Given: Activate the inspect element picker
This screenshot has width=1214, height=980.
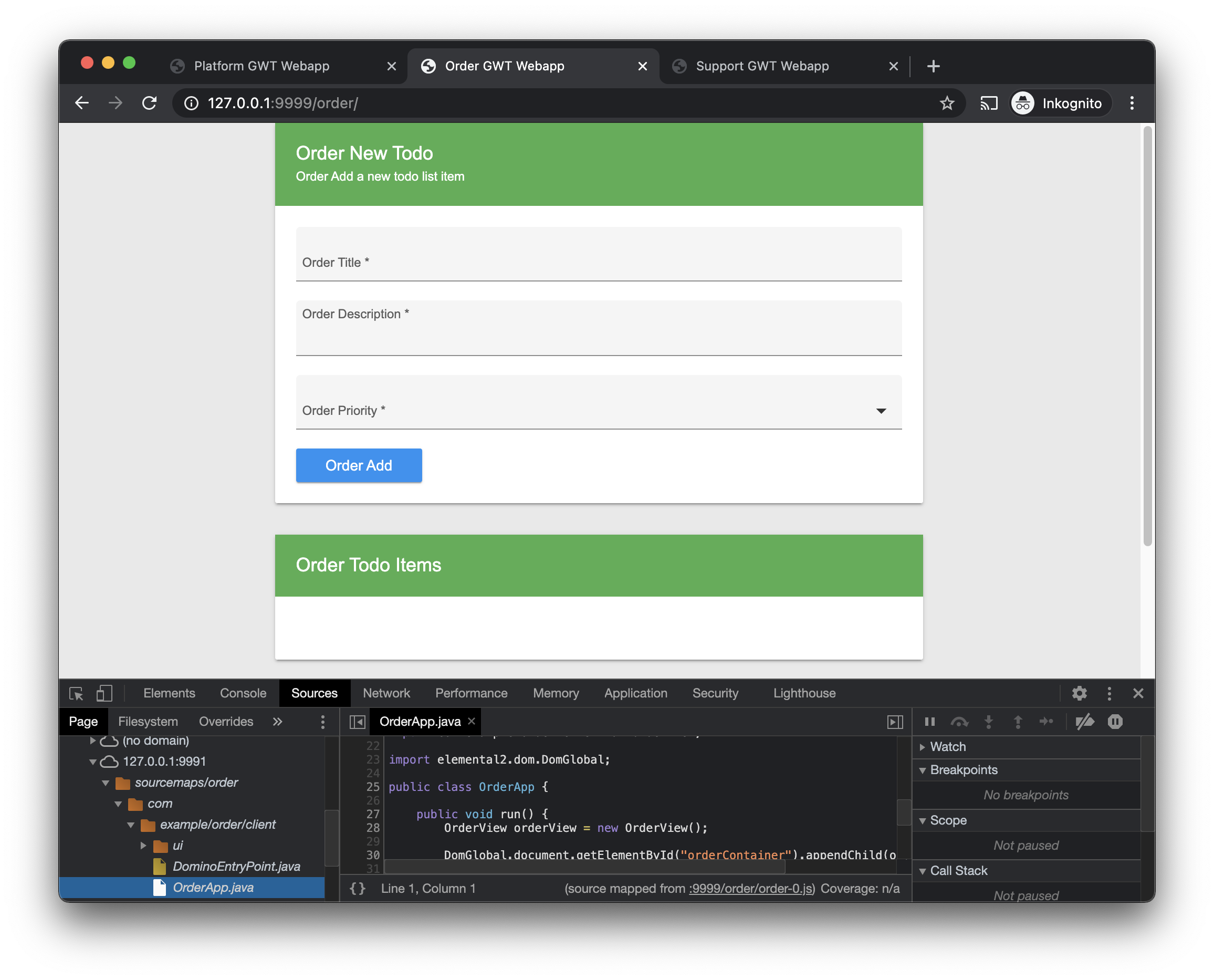Looking at the screenshot, I should click(x=76, y=693).
